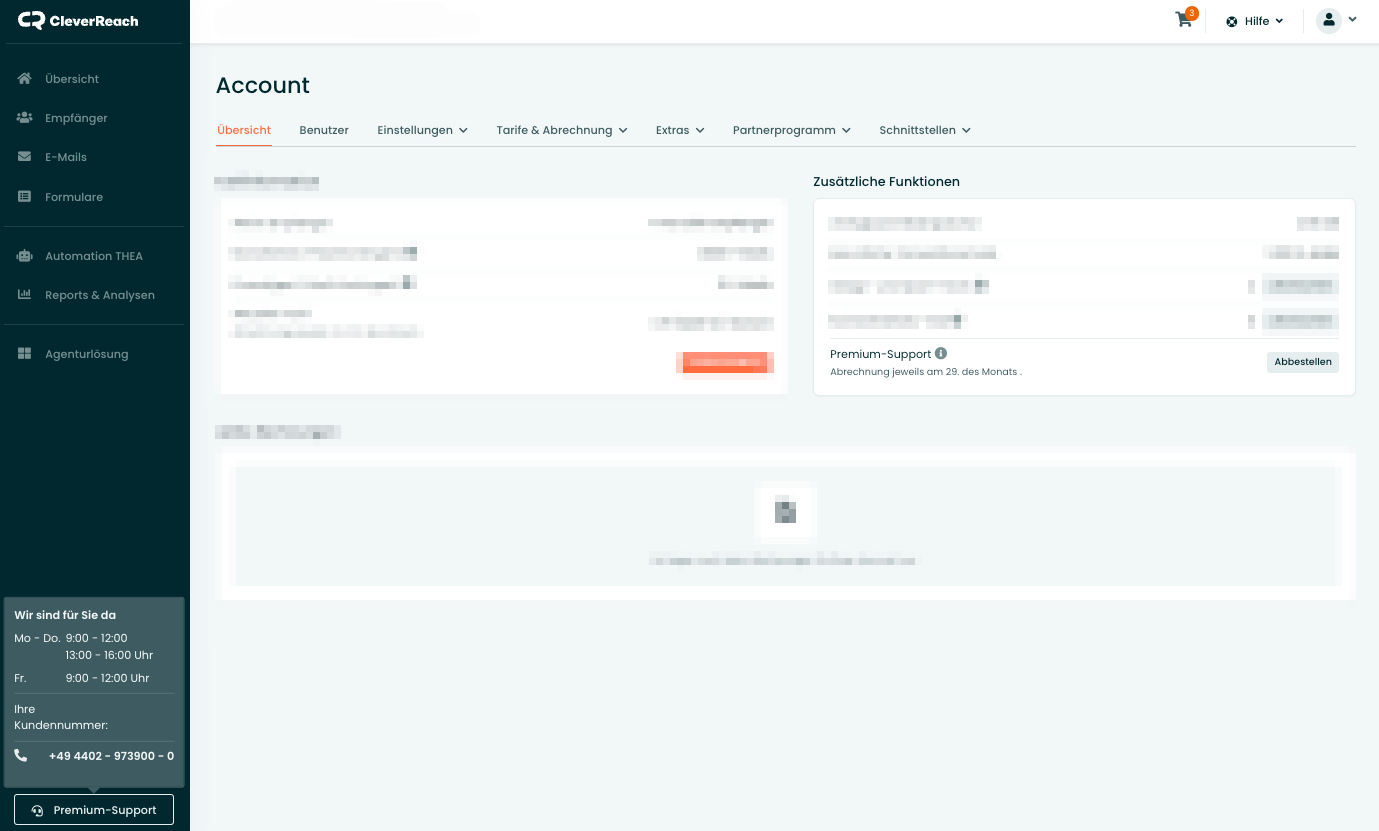Click the 'Fr.' opening hours row
The height and width of the screenshot is (831, 1379).
[x=82, y=678]
